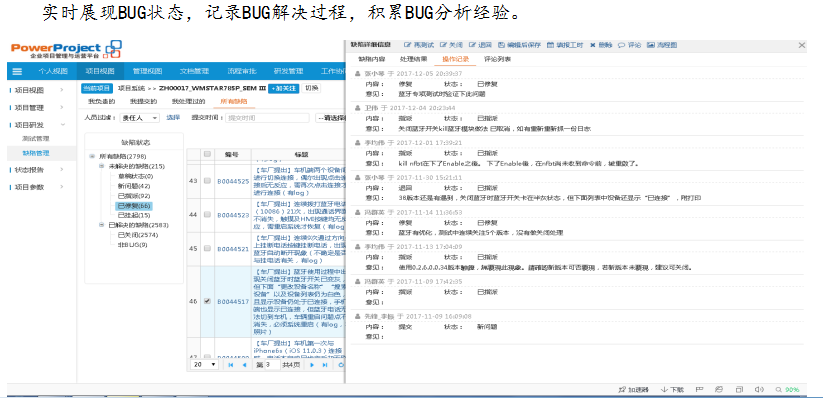
Task: Check the checkbox for row B0044525
Action: [x=207, y=181]
